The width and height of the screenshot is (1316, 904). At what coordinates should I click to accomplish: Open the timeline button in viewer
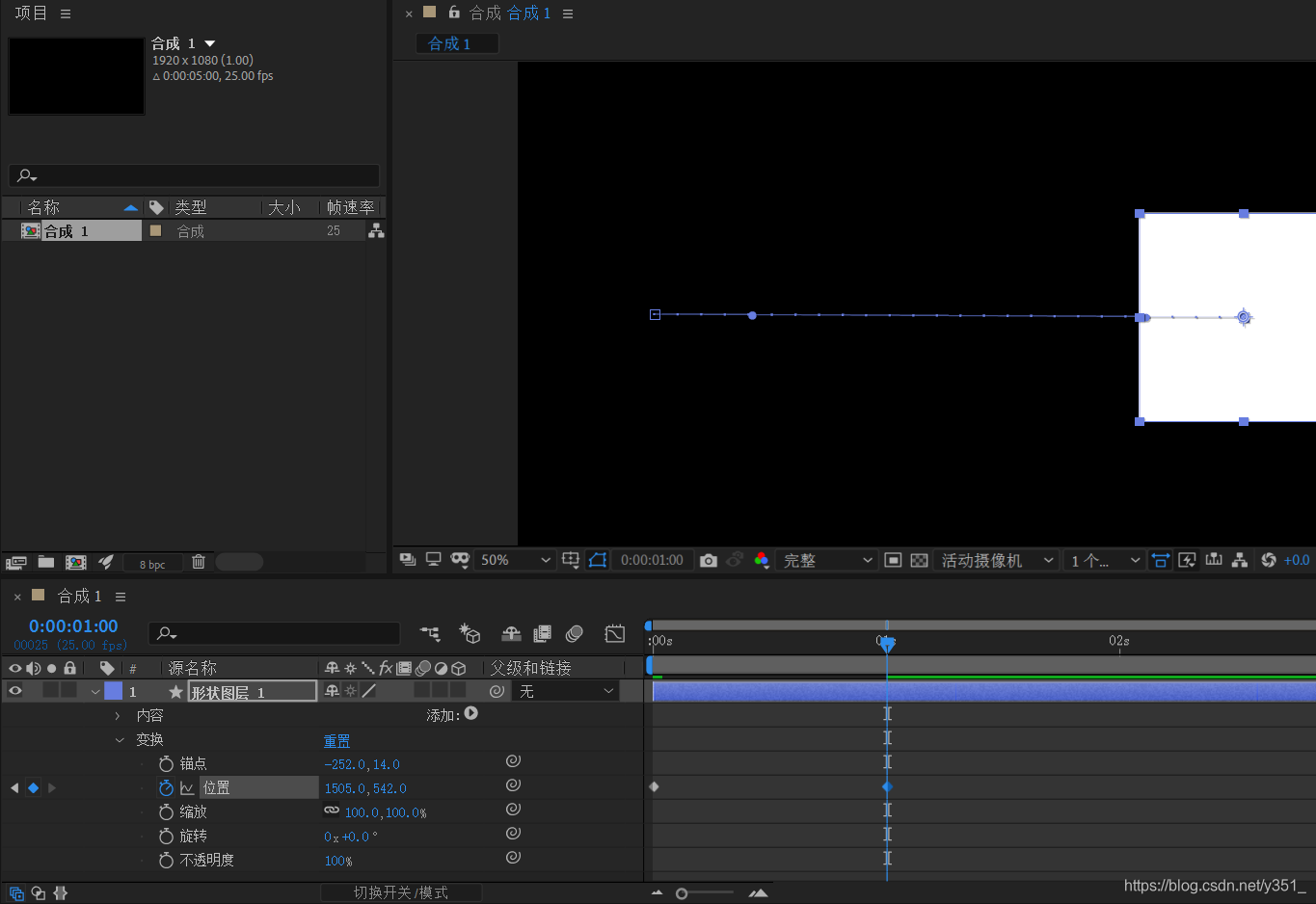[x=1214, y=560]
